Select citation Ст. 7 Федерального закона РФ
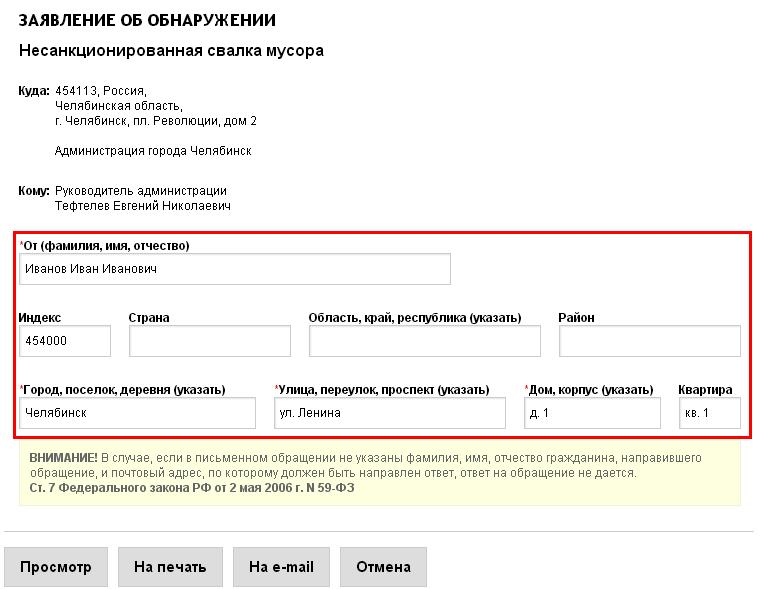764x589 pixels. pos(120,488)
